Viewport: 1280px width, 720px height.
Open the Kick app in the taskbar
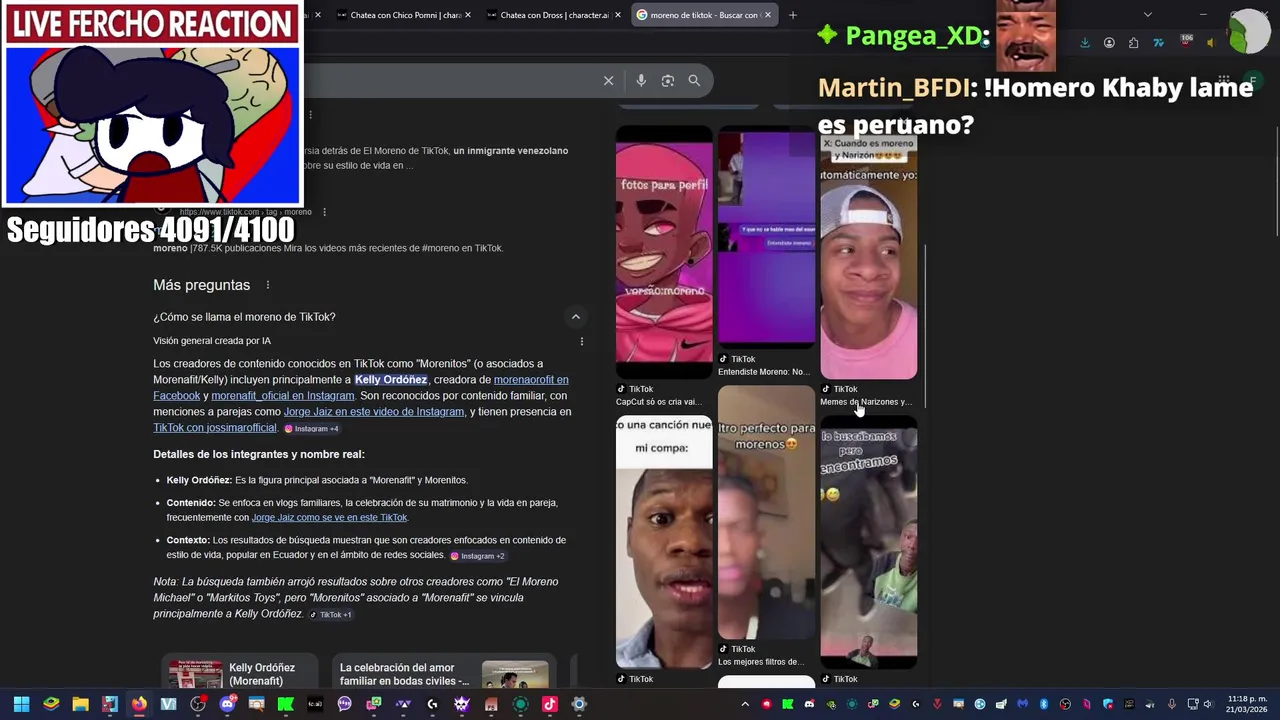[285, 704]
